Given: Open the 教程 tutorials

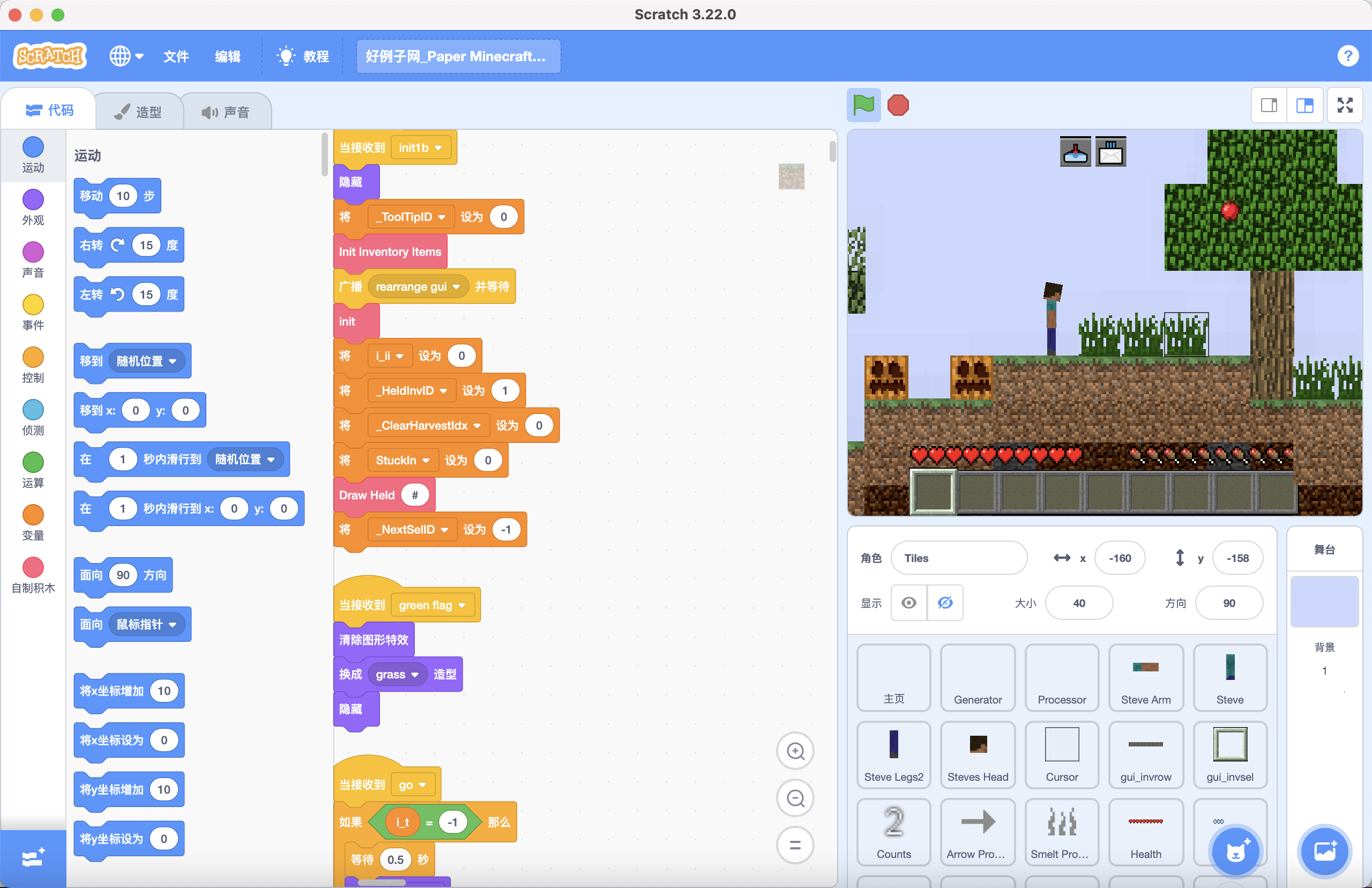Looking at the screenshot, I should [303, 56].
